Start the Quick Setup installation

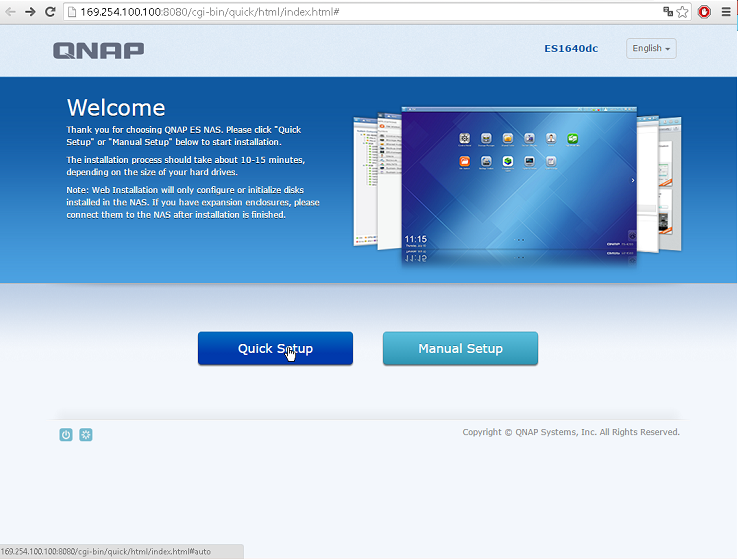275,349
